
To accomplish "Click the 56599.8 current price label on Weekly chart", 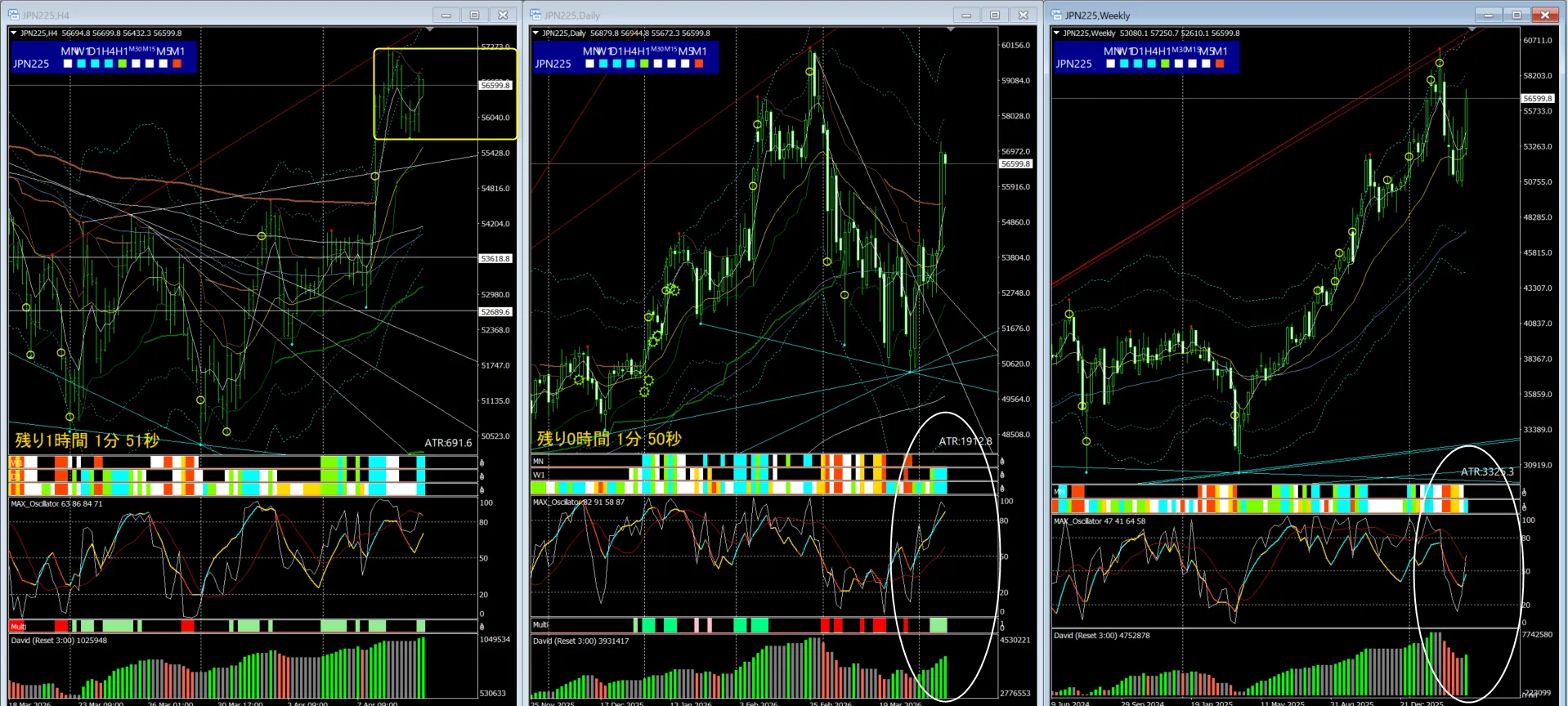I will [x=1537, y=98].
